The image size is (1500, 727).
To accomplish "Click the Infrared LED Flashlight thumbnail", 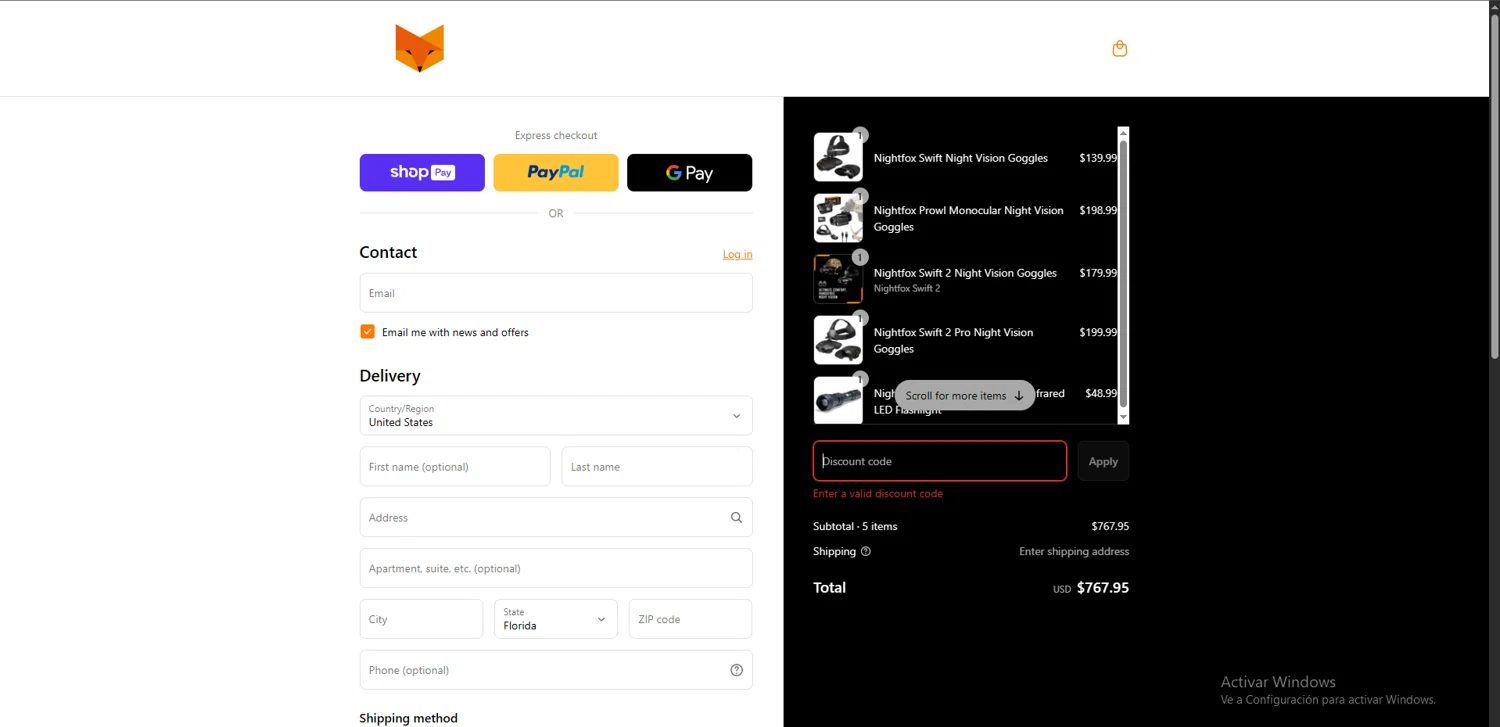I will pyautogui.click(x=838, y=400).
